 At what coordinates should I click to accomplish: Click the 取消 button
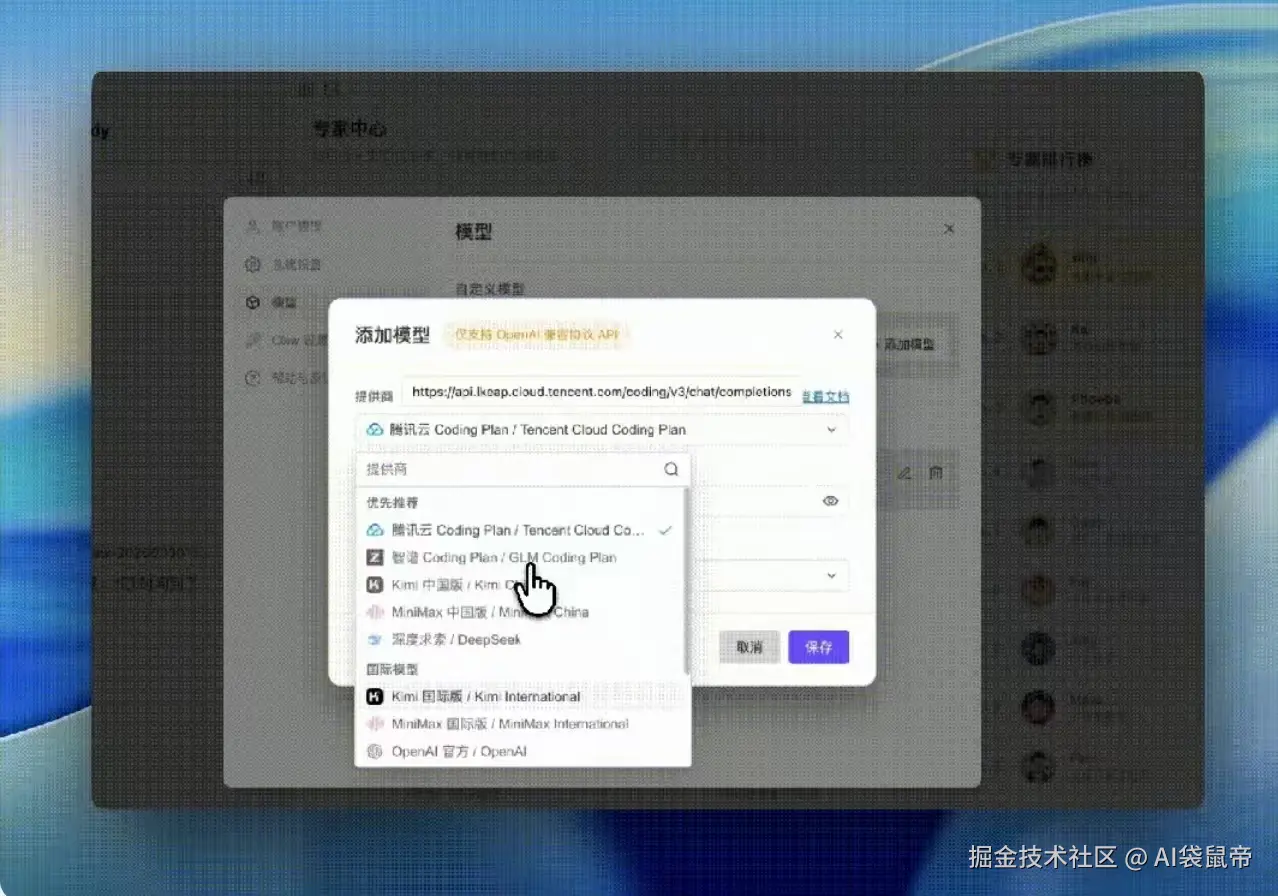(750, 647)
